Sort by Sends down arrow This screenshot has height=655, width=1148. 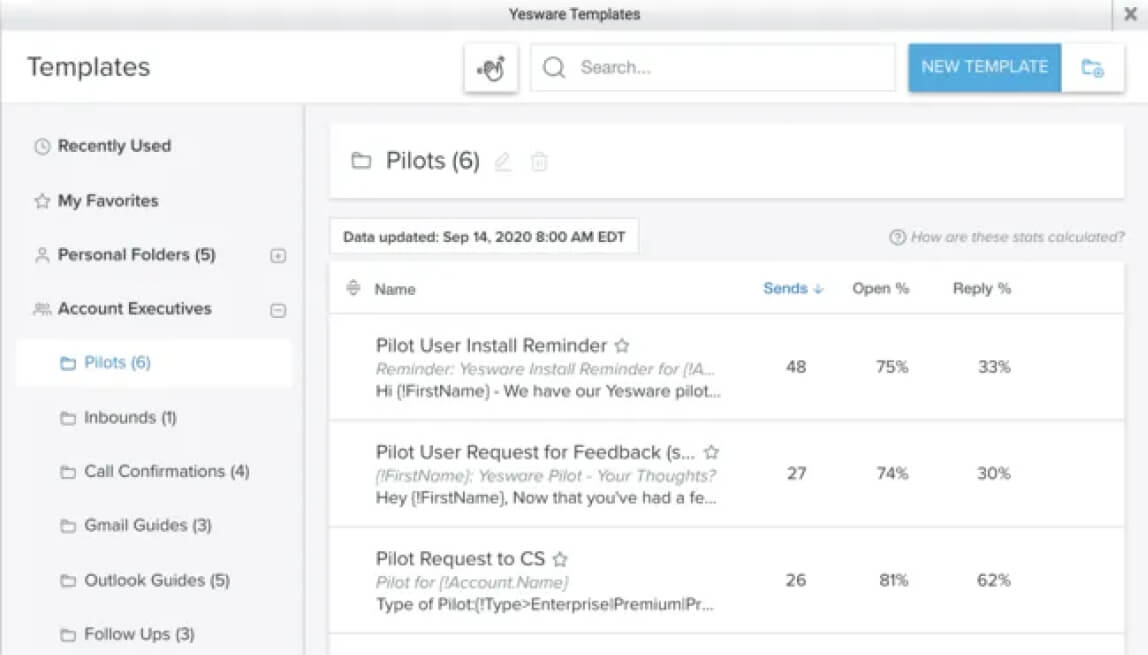(x=819, y=289)
